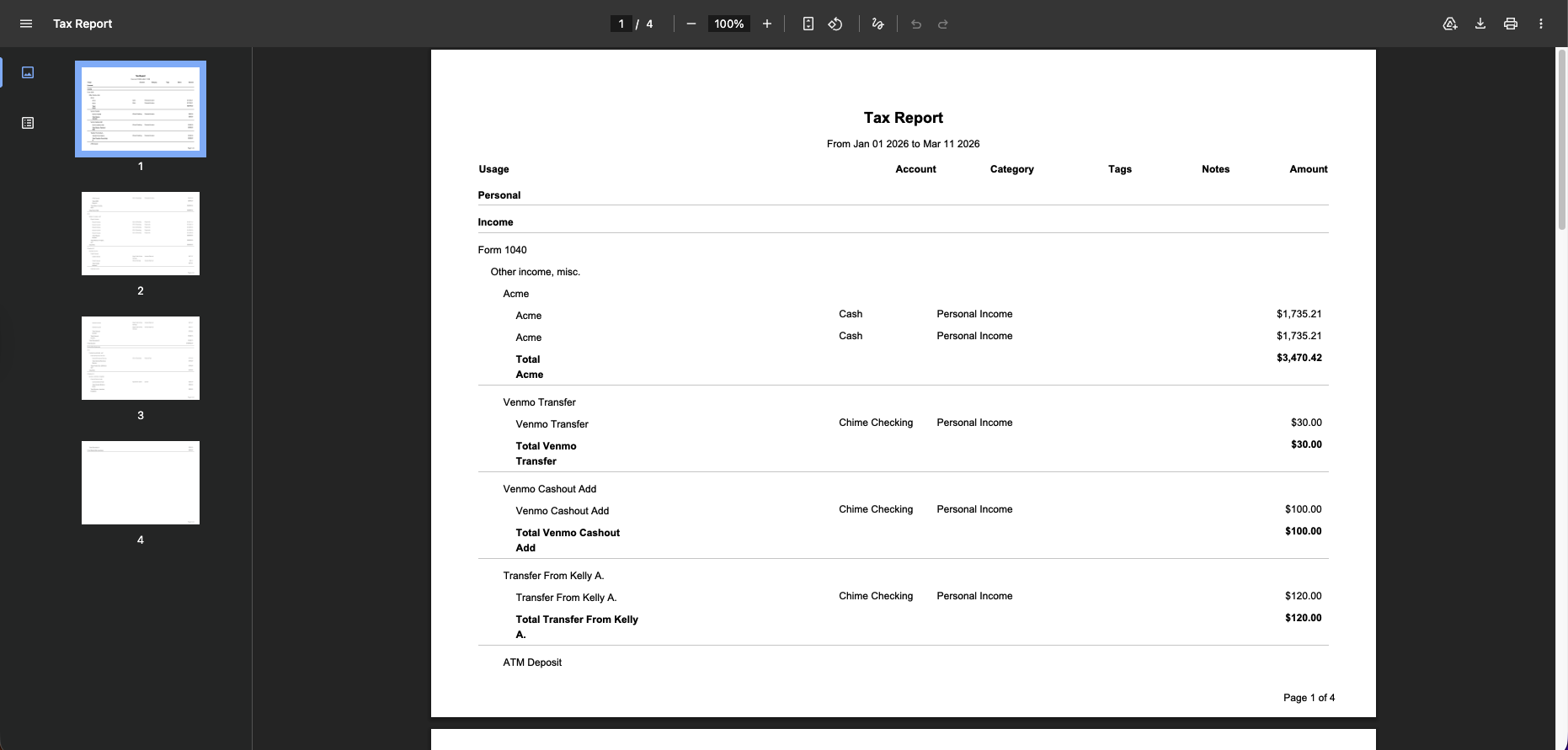
Task: Click the 'Page 1 of 4' footer
Action: 1309,698
